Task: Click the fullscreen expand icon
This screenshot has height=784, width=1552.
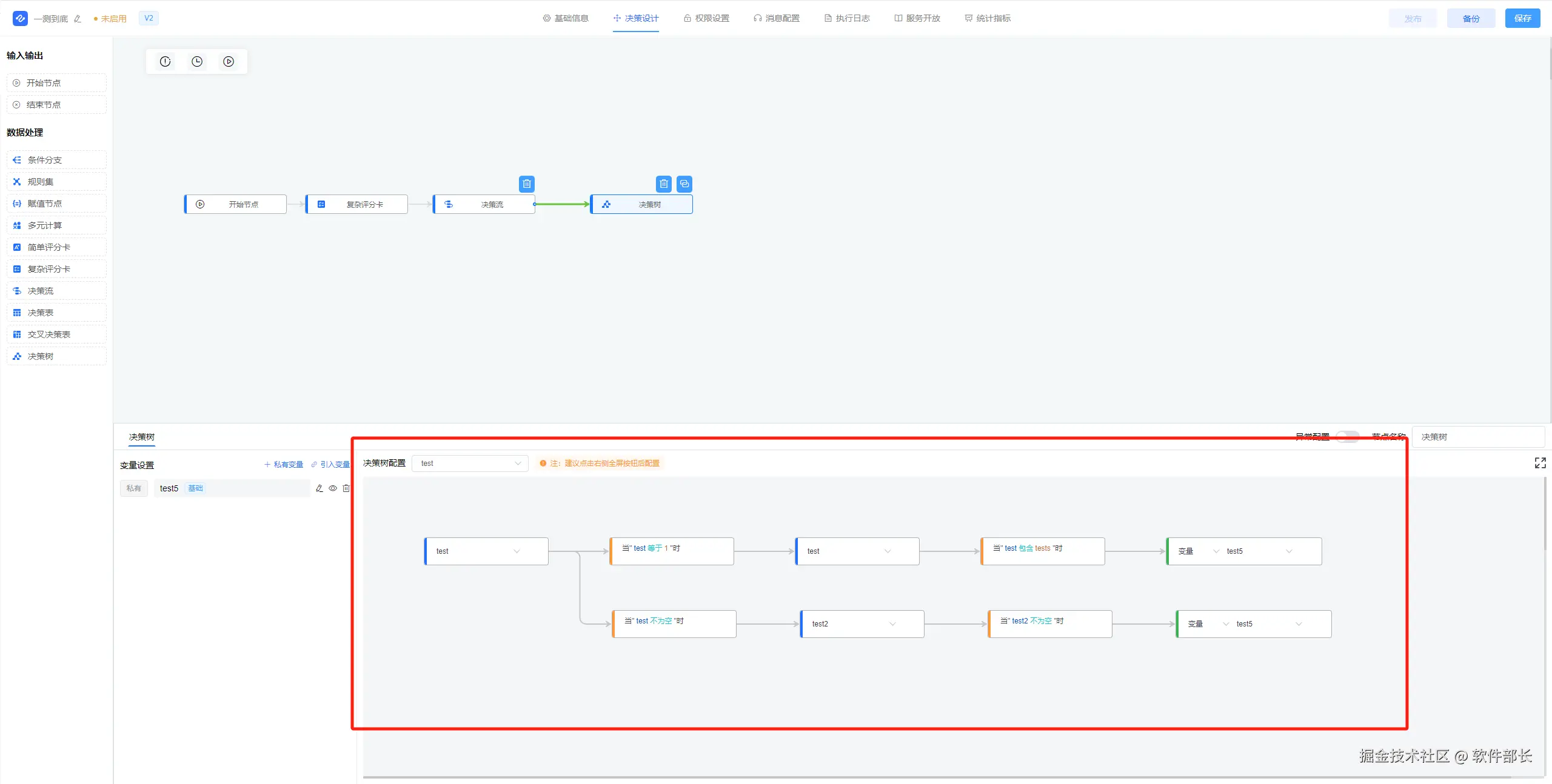Action: pyautogui.click(x=1540, y=463)
